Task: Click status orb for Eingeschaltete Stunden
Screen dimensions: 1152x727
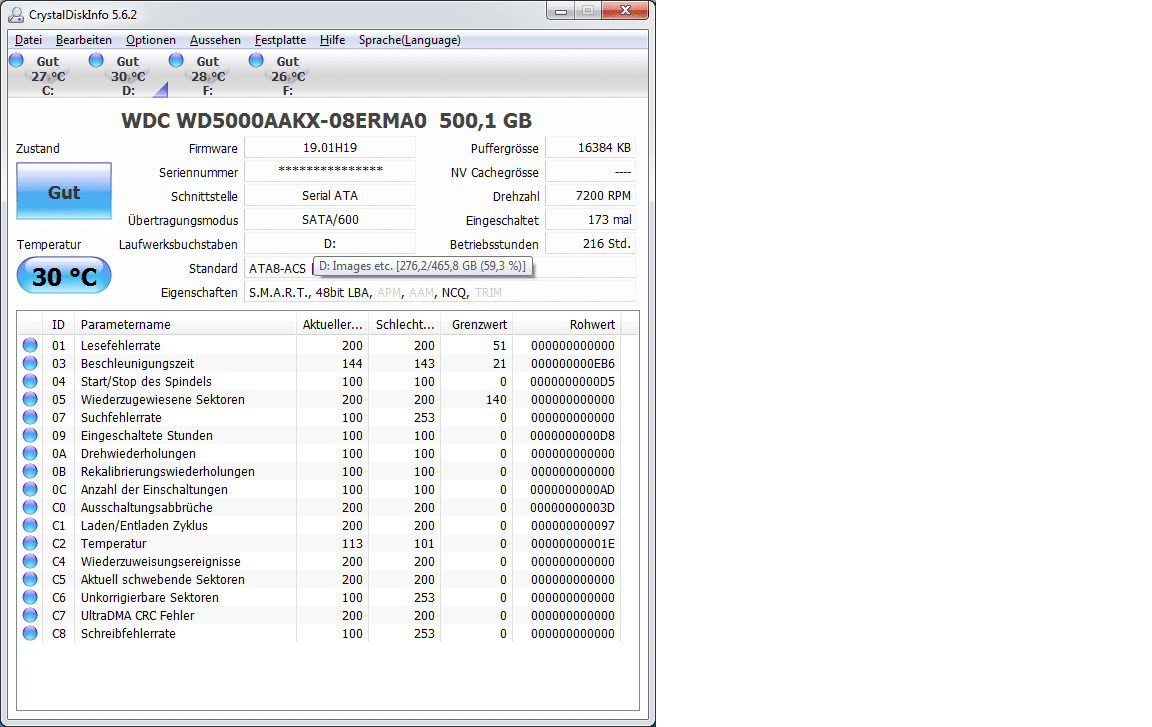Action: (x=30, y=435)
